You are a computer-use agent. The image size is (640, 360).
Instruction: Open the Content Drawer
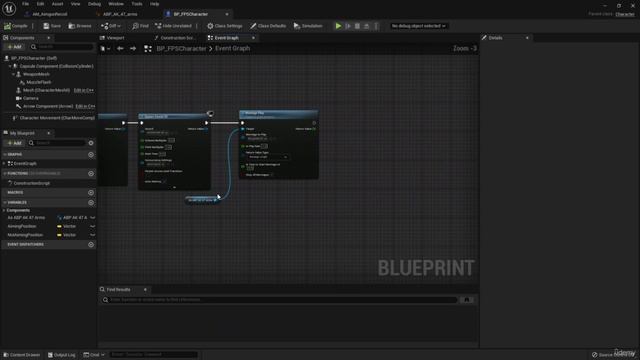[22, 355]
